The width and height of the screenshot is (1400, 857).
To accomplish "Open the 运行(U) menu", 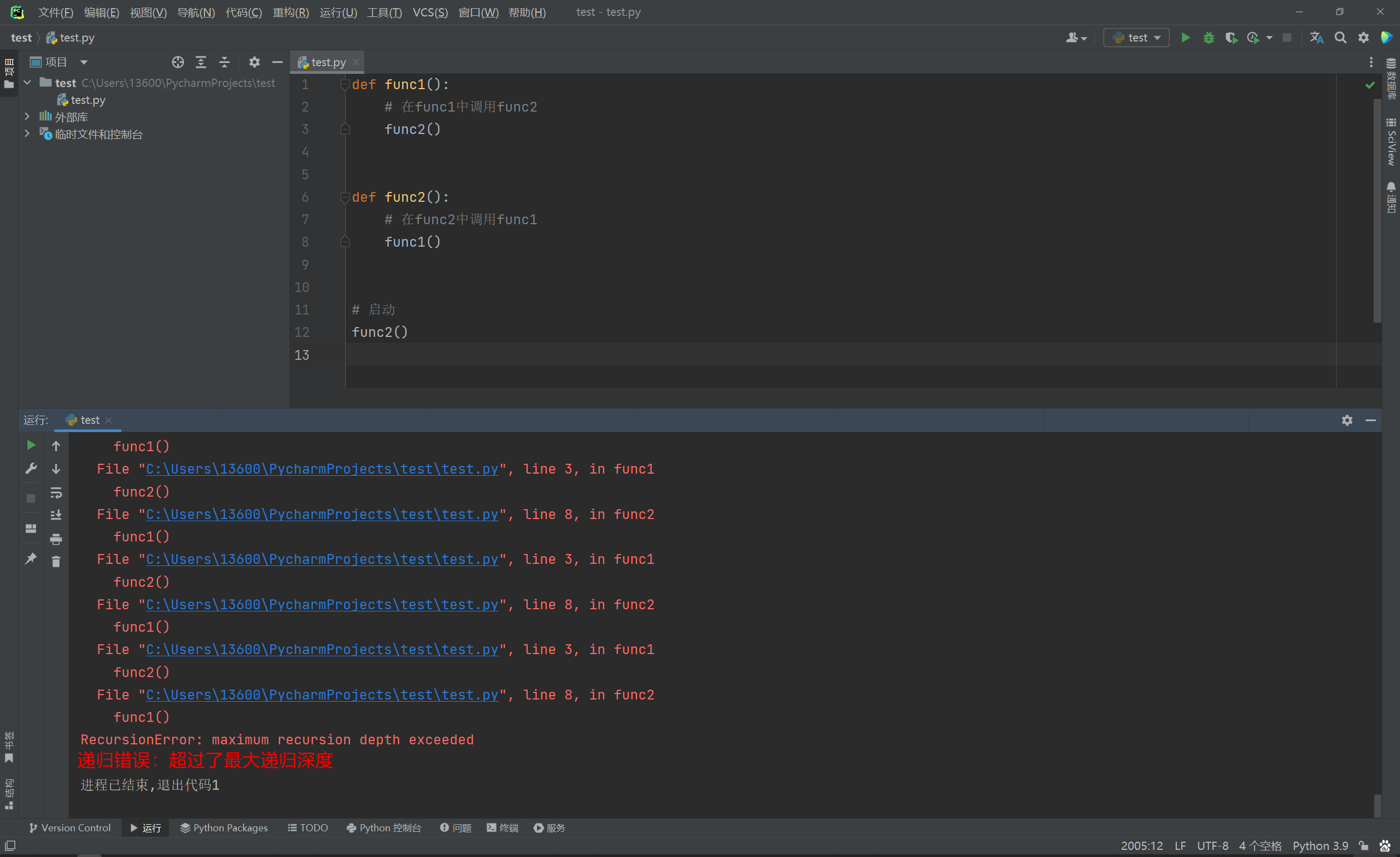I will tap(338, 13).
